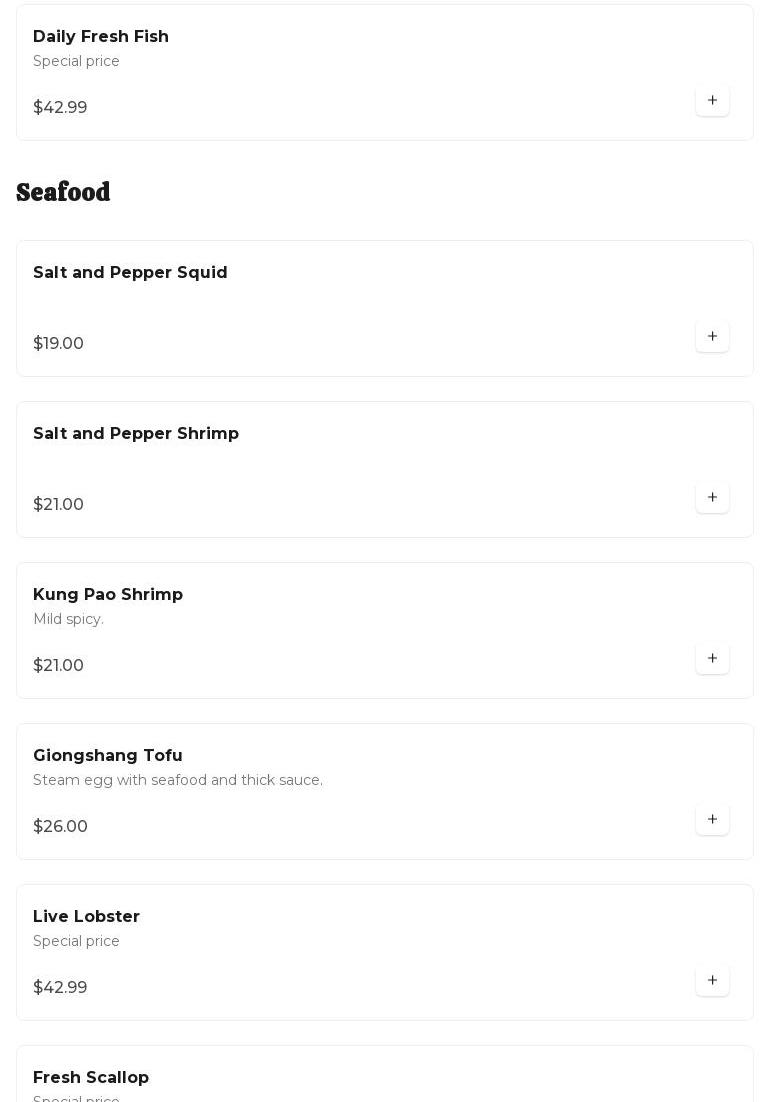Click the $19.00 squid price
This screenshot has height=1102, width=770.
59,344
